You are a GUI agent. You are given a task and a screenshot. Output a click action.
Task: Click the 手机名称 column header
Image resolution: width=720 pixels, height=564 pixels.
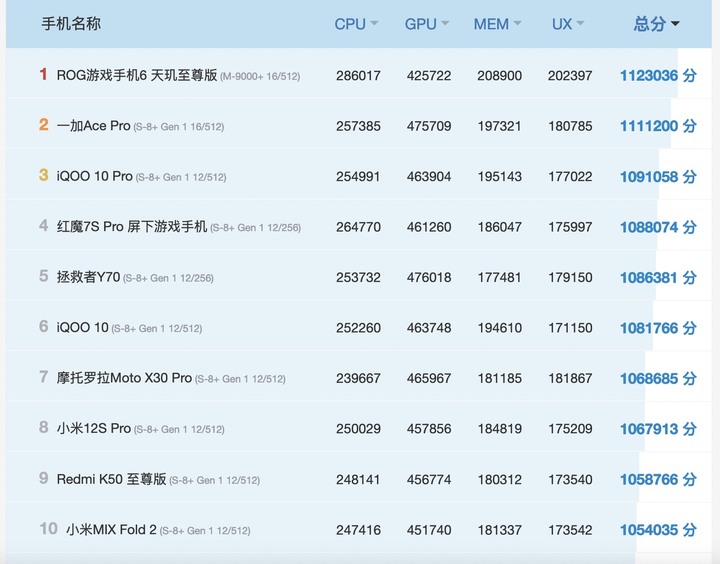[x=71, y=24]
